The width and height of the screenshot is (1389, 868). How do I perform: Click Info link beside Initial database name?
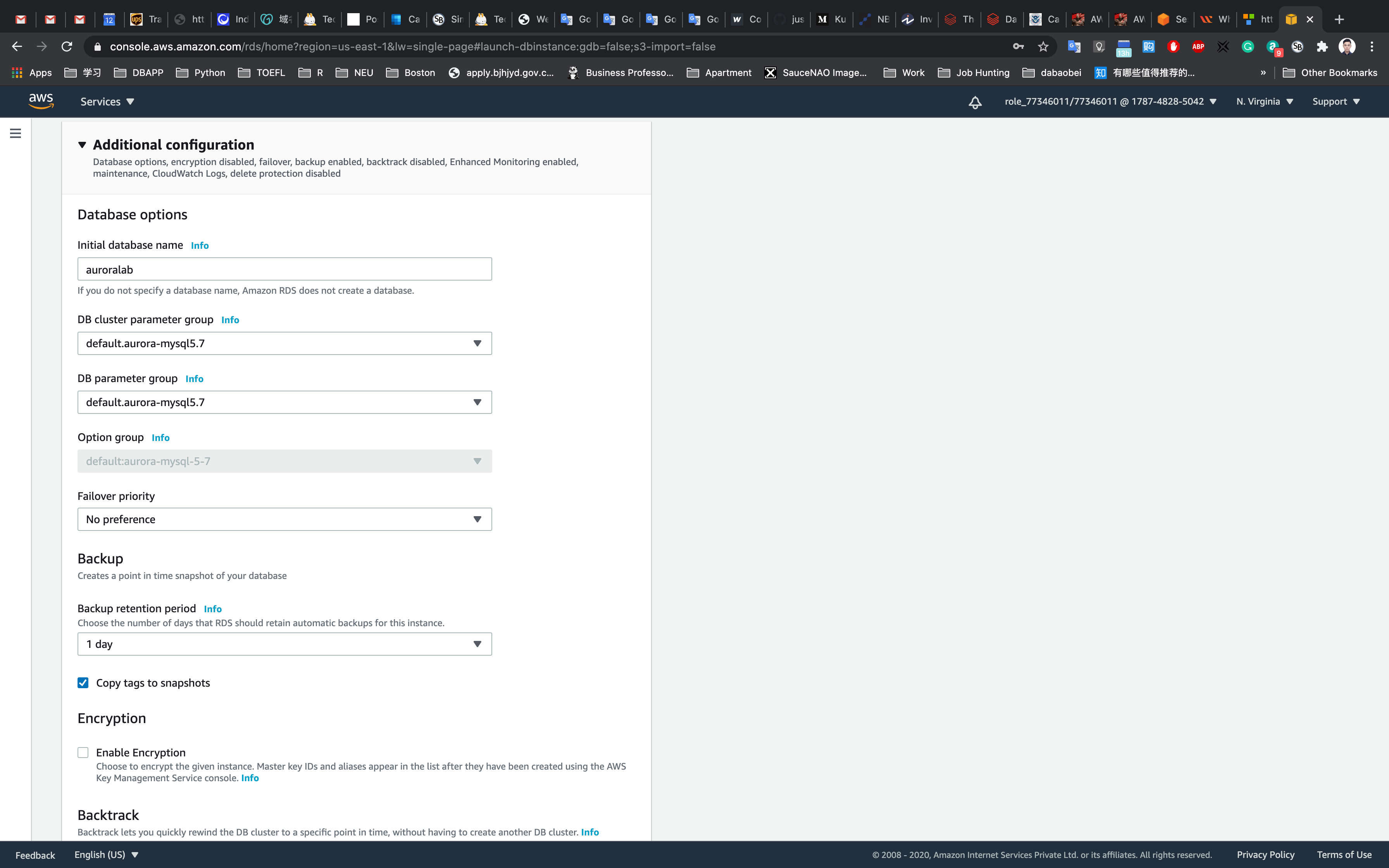click(x=199, y=246)
